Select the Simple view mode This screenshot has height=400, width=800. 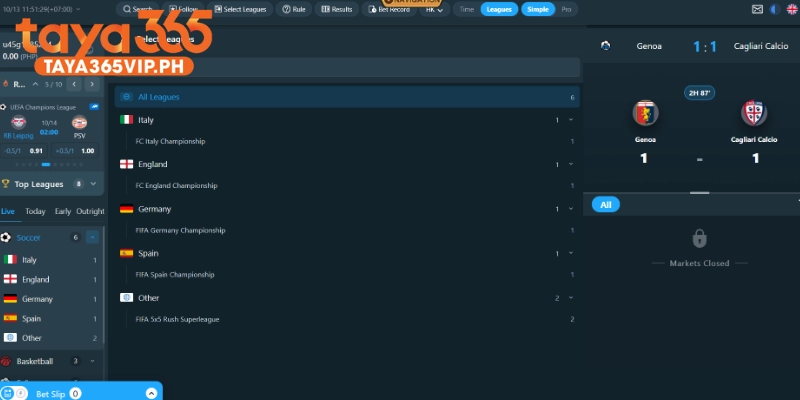(538, 9)
